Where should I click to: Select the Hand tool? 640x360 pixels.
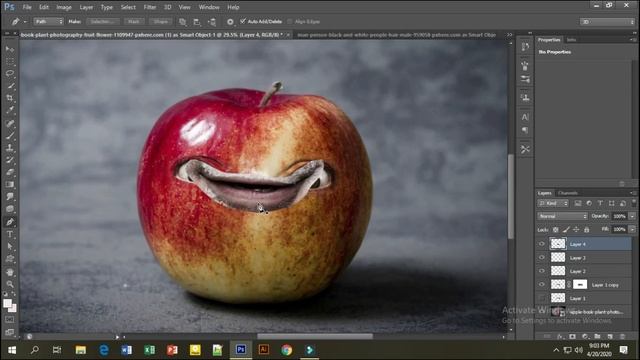(10, 272)
